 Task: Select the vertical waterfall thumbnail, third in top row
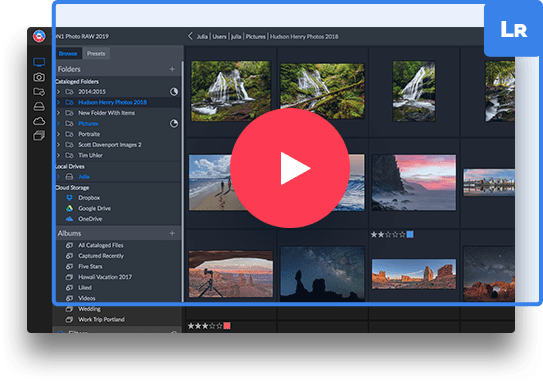coord(414,91)
